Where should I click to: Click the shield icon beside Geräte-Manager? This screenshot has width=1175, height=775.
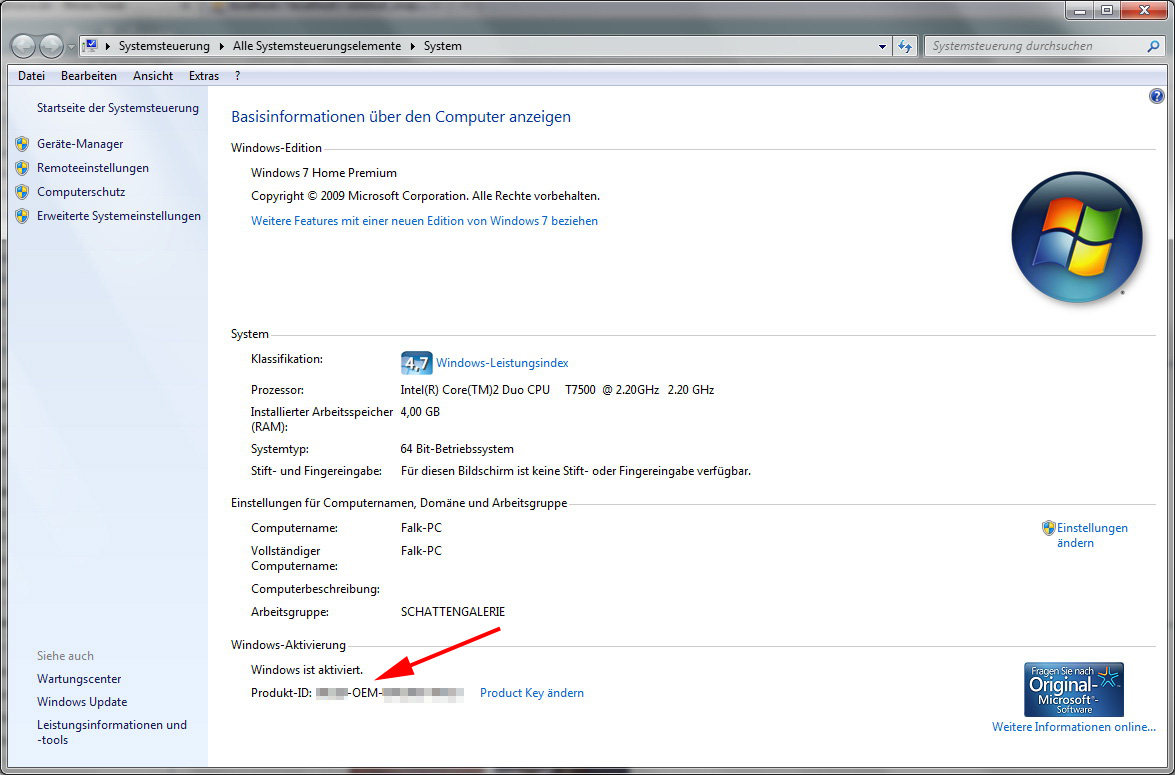(22, 144)
